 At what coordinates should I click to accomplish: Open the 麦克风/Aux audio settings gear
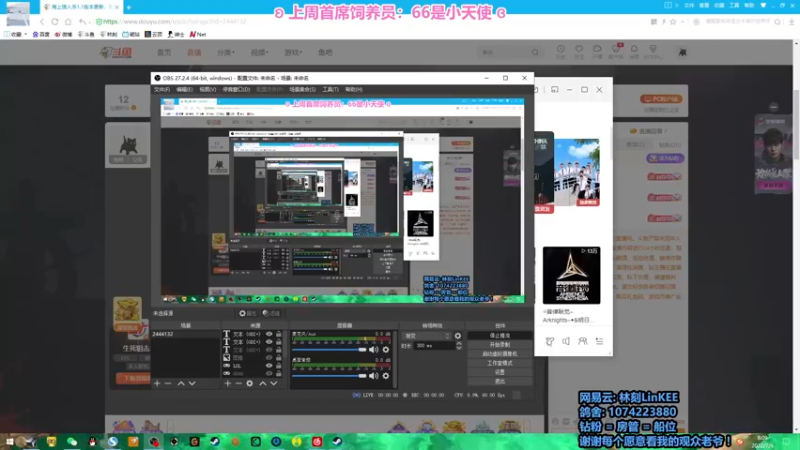386,349
